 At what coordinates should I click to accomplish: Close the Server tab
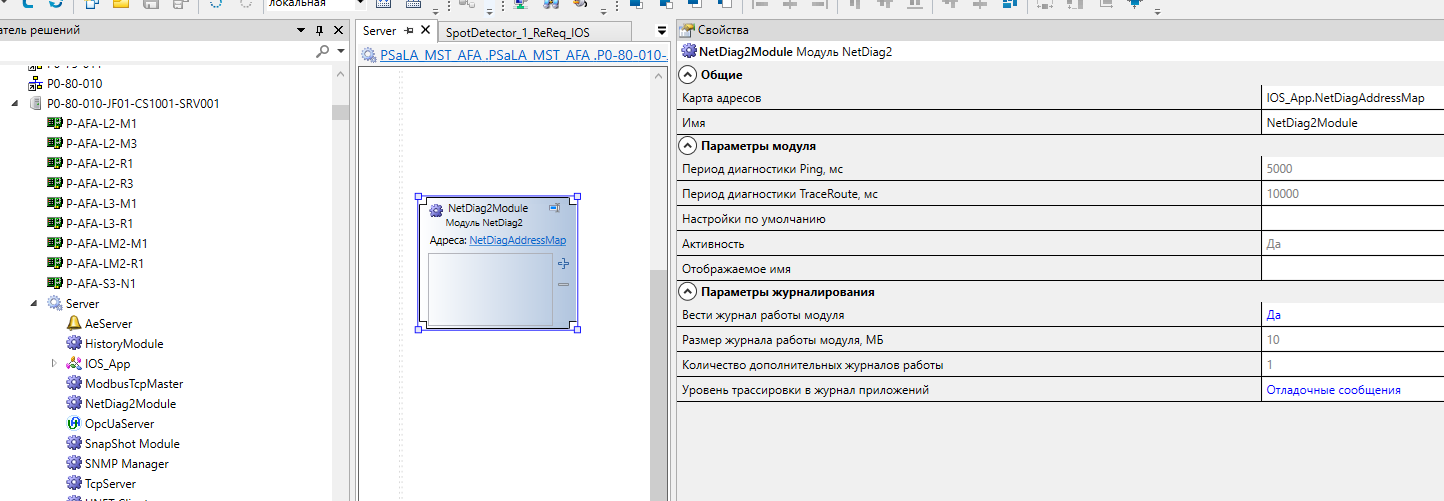pyautogui.click(x=426, y=31)
